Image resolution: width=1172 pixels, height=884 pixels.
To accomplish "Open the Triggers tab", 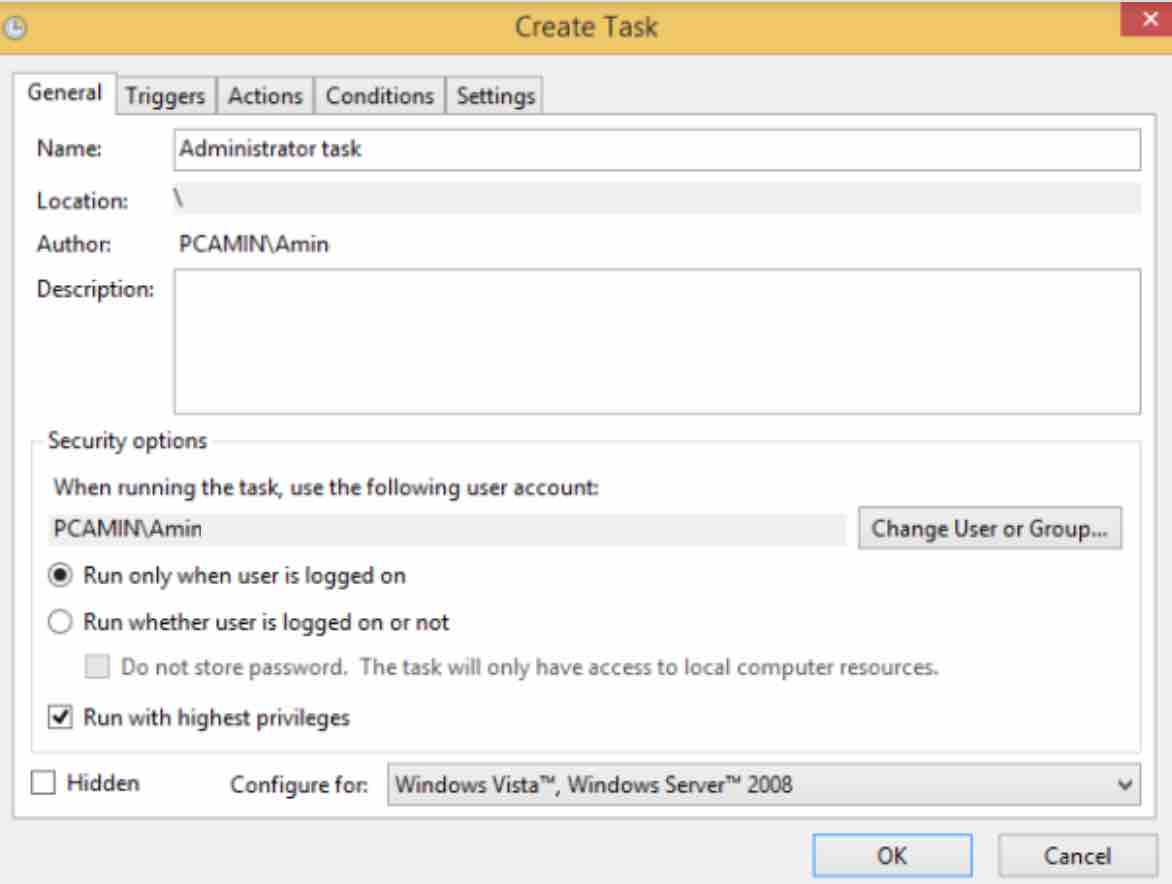I will [x=165, y=96].
